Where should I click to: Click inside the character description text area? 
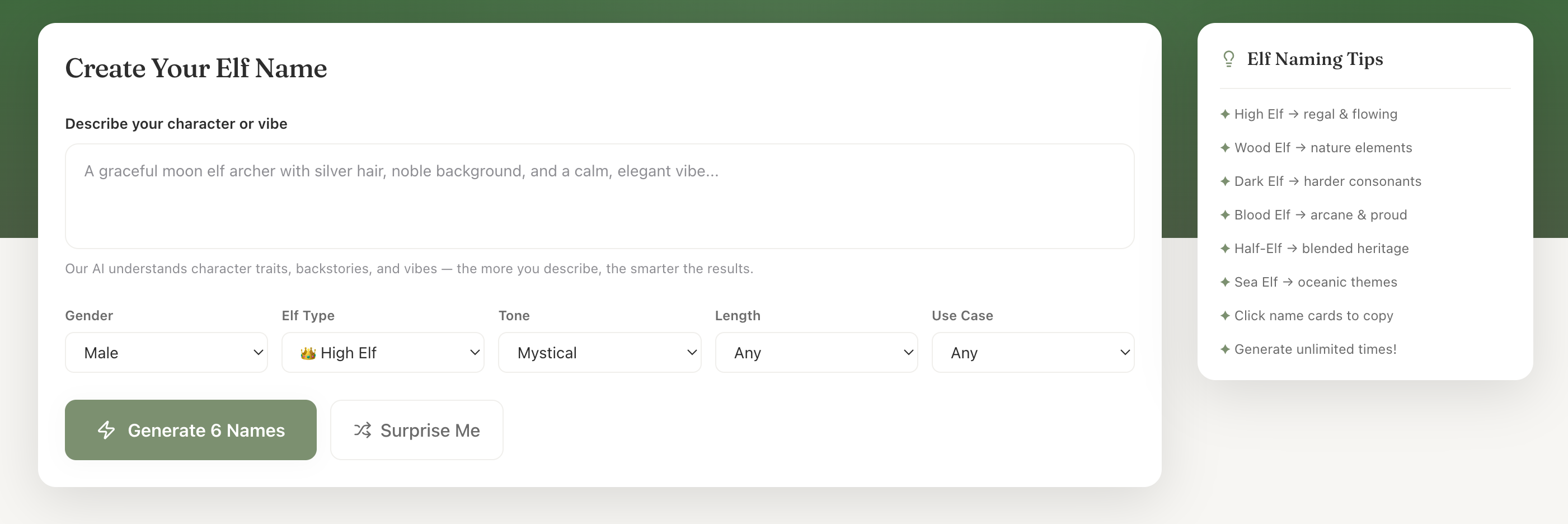tap(599, 196)
